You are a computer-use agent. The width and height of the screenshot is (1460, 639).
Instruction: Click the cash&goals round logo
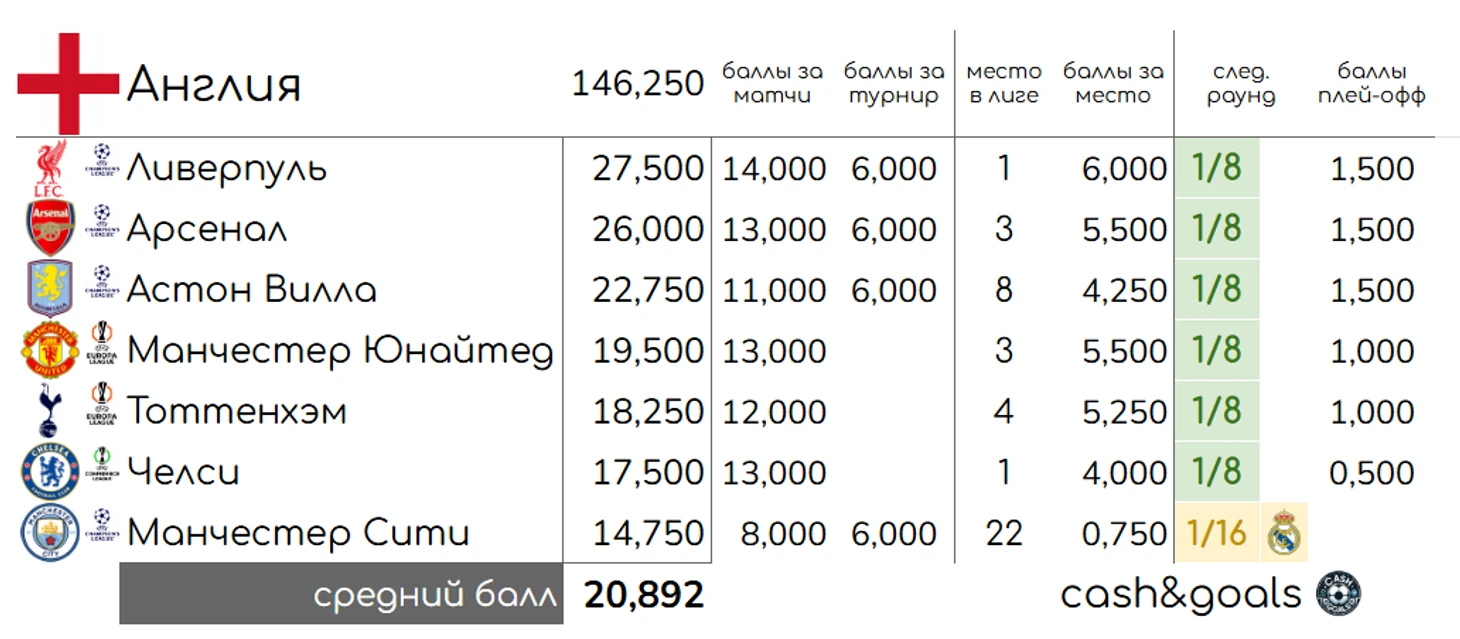[1338, 594]
